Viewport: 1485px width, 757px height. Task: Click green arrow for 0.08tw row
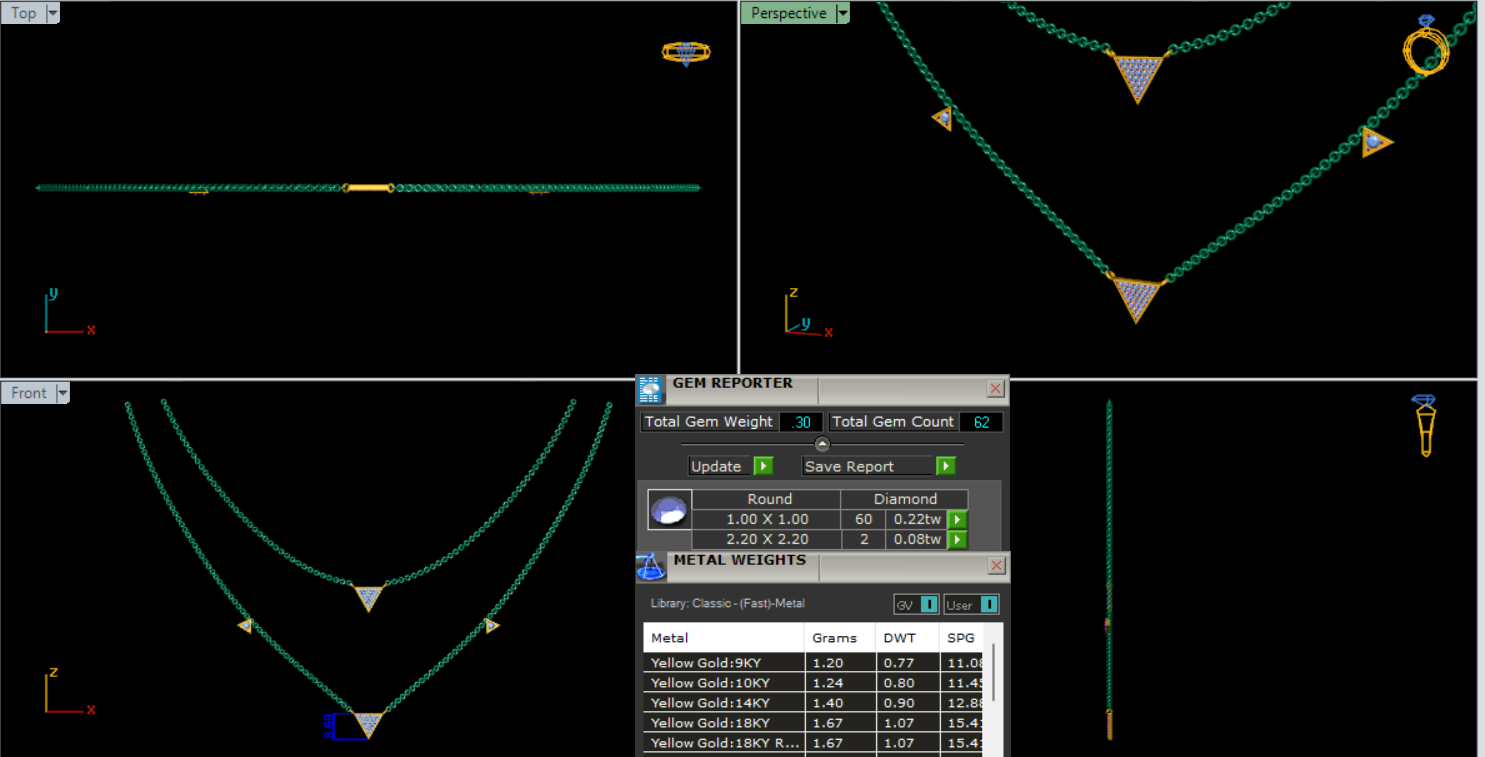pos(957,540)
